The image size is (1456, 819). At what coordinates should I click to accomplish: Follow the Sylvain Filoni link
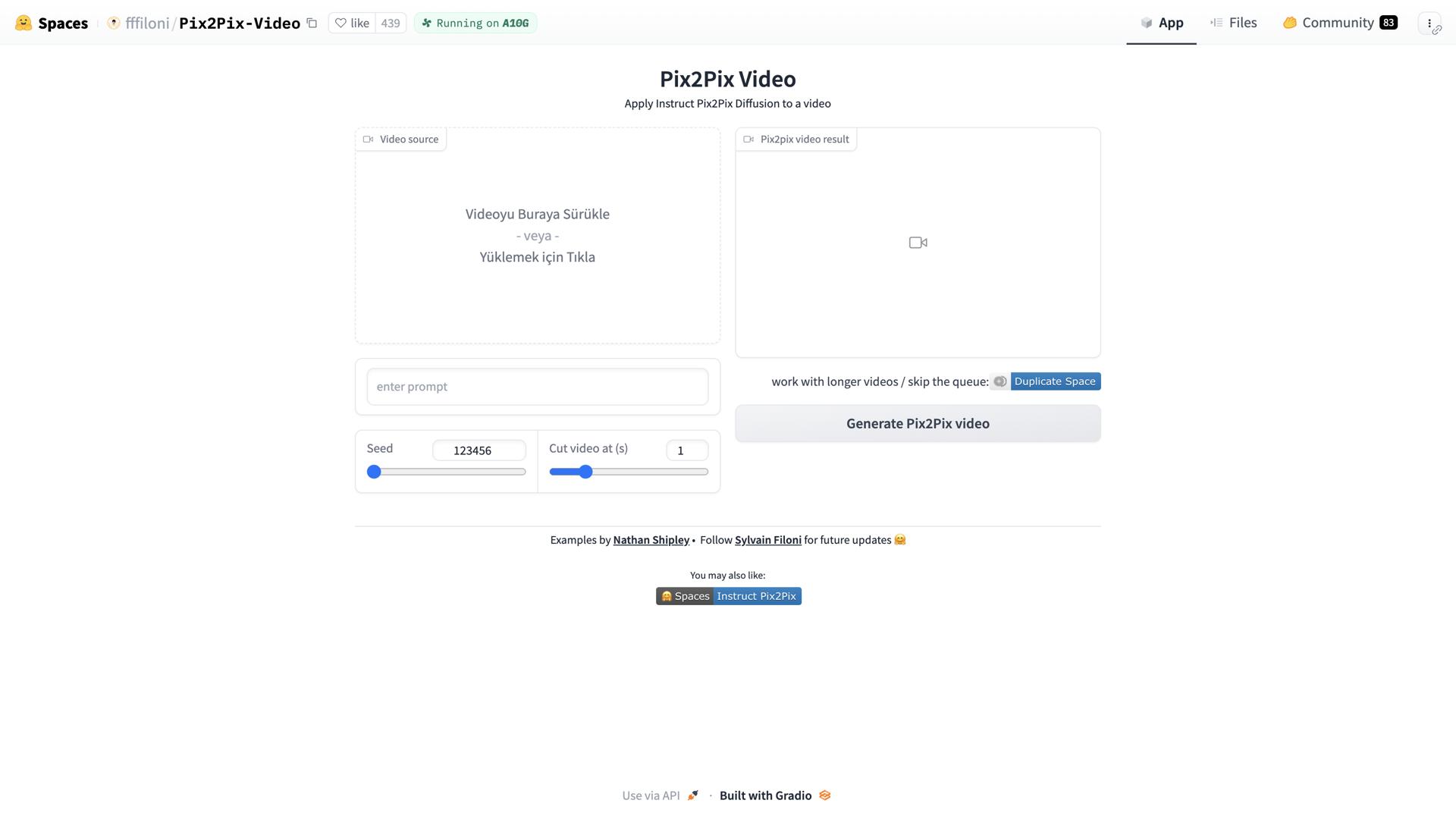[767, 540]
